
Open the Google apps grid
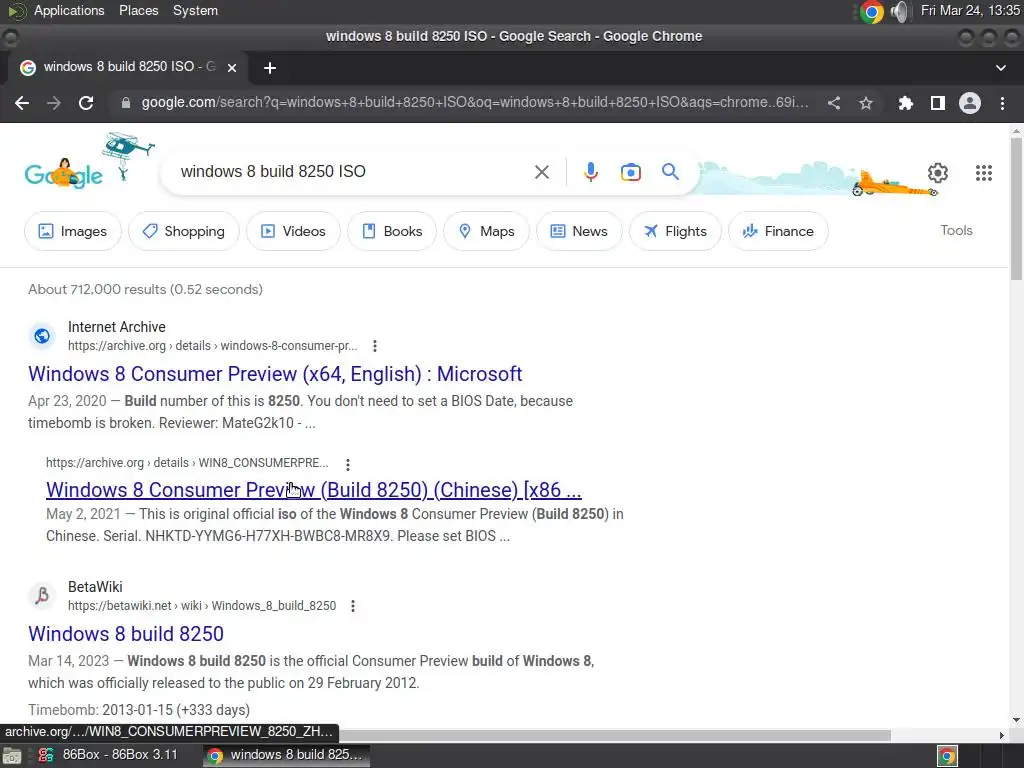(x=984, y=172)
